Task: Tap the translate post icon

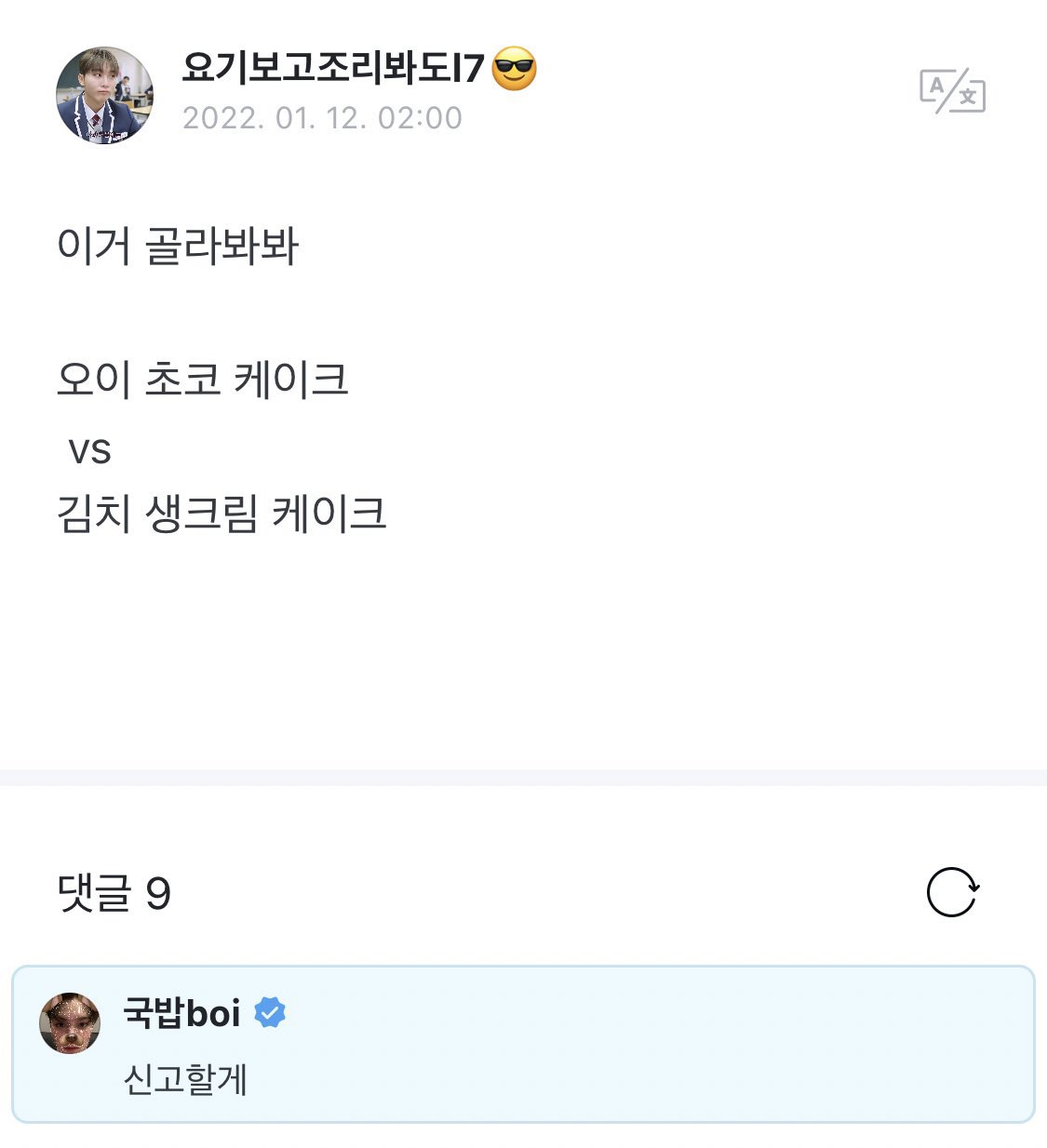Action: 952,91
